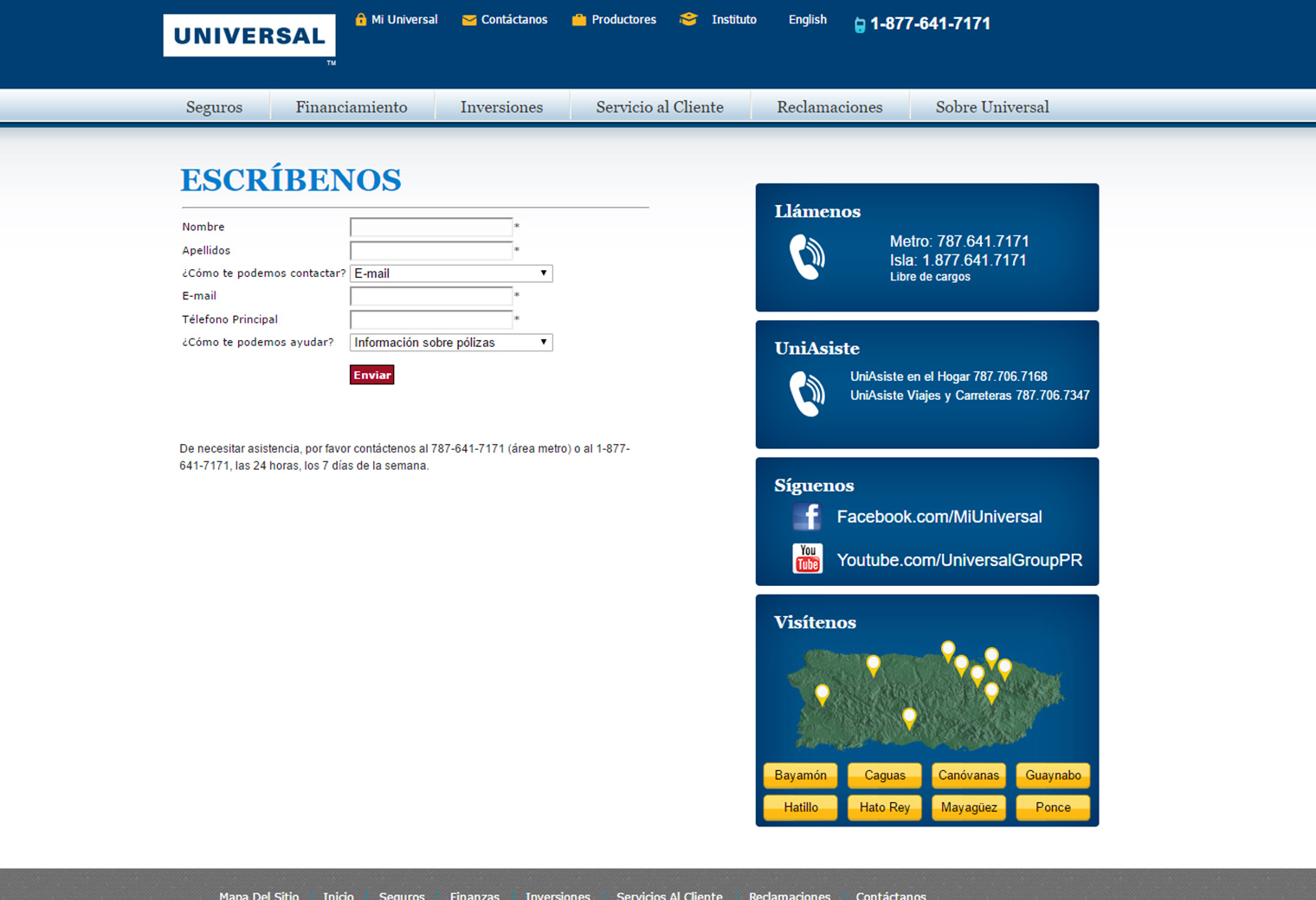This screenshot has width=1316, height=900.
Task: Focus the E-mail input field
Action: click(x=431, y=296)
